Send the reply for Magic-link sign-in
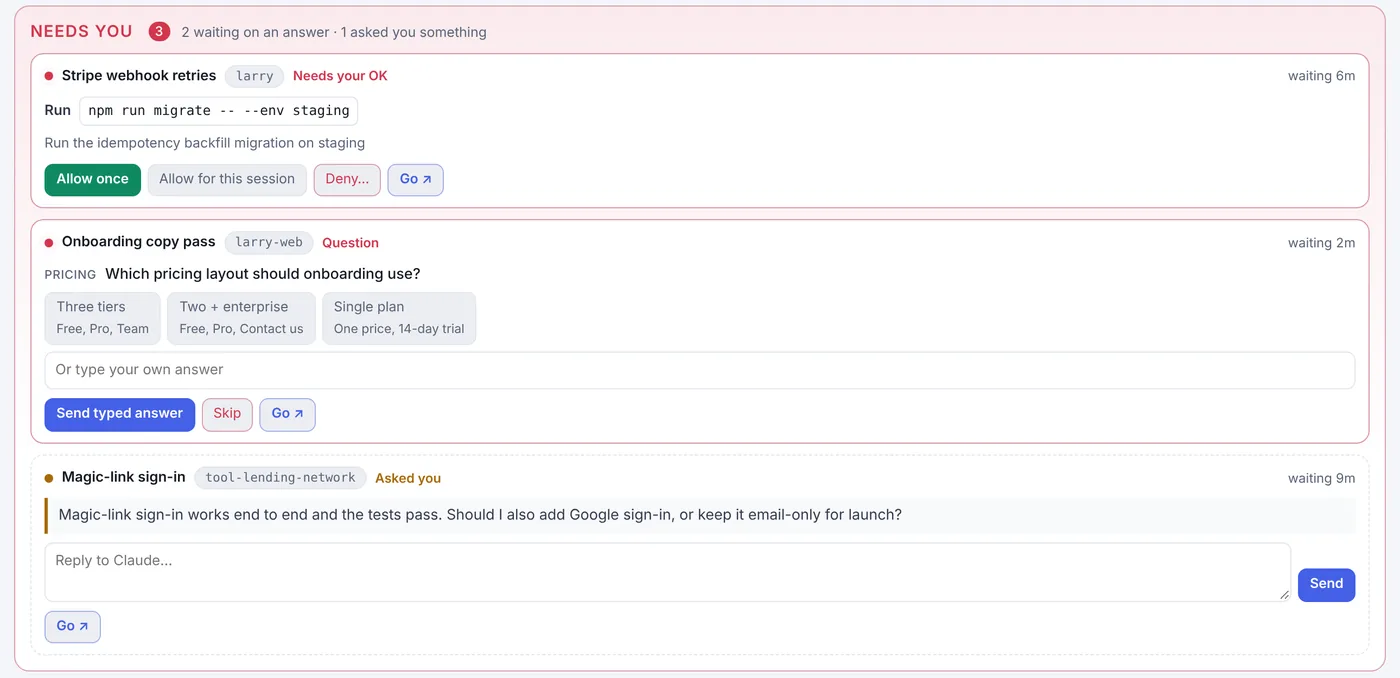This screenshot has height=678, width=1400. (x=1326, y=584)
